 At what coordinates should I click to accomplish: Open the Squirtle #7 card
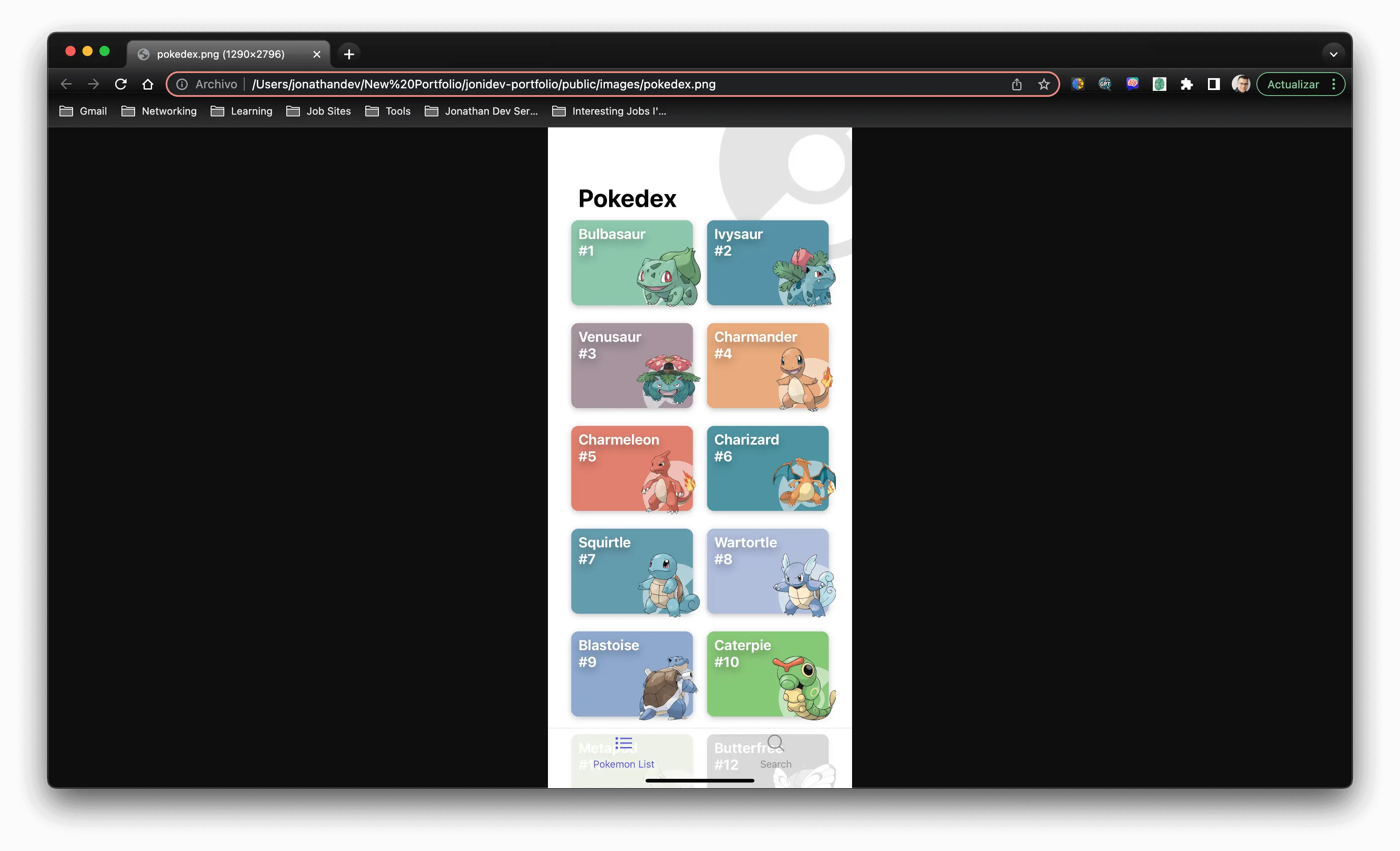[x=632, y=572]
